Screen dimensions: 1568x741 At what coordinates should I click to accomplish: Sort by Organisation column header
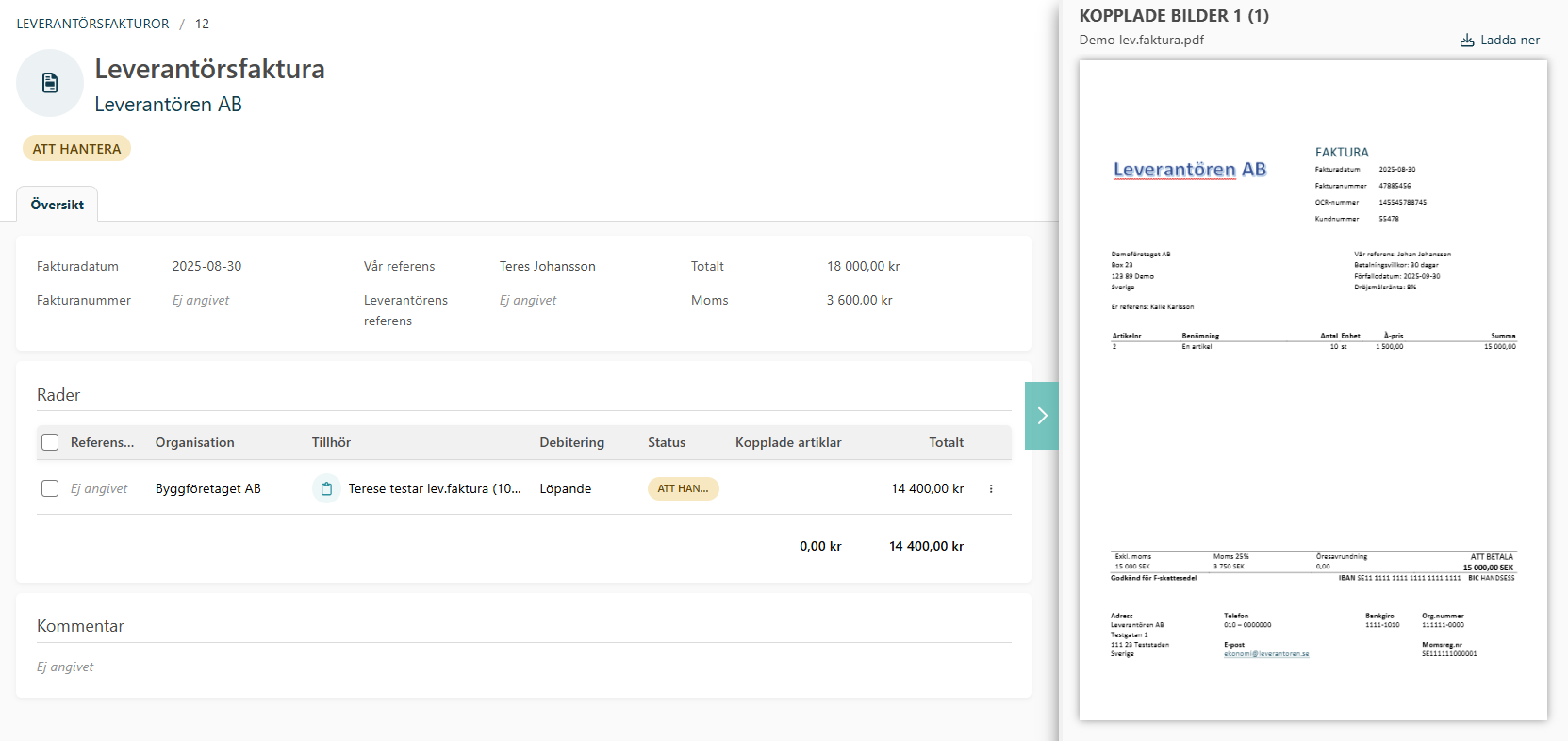[x=194, y=442]
